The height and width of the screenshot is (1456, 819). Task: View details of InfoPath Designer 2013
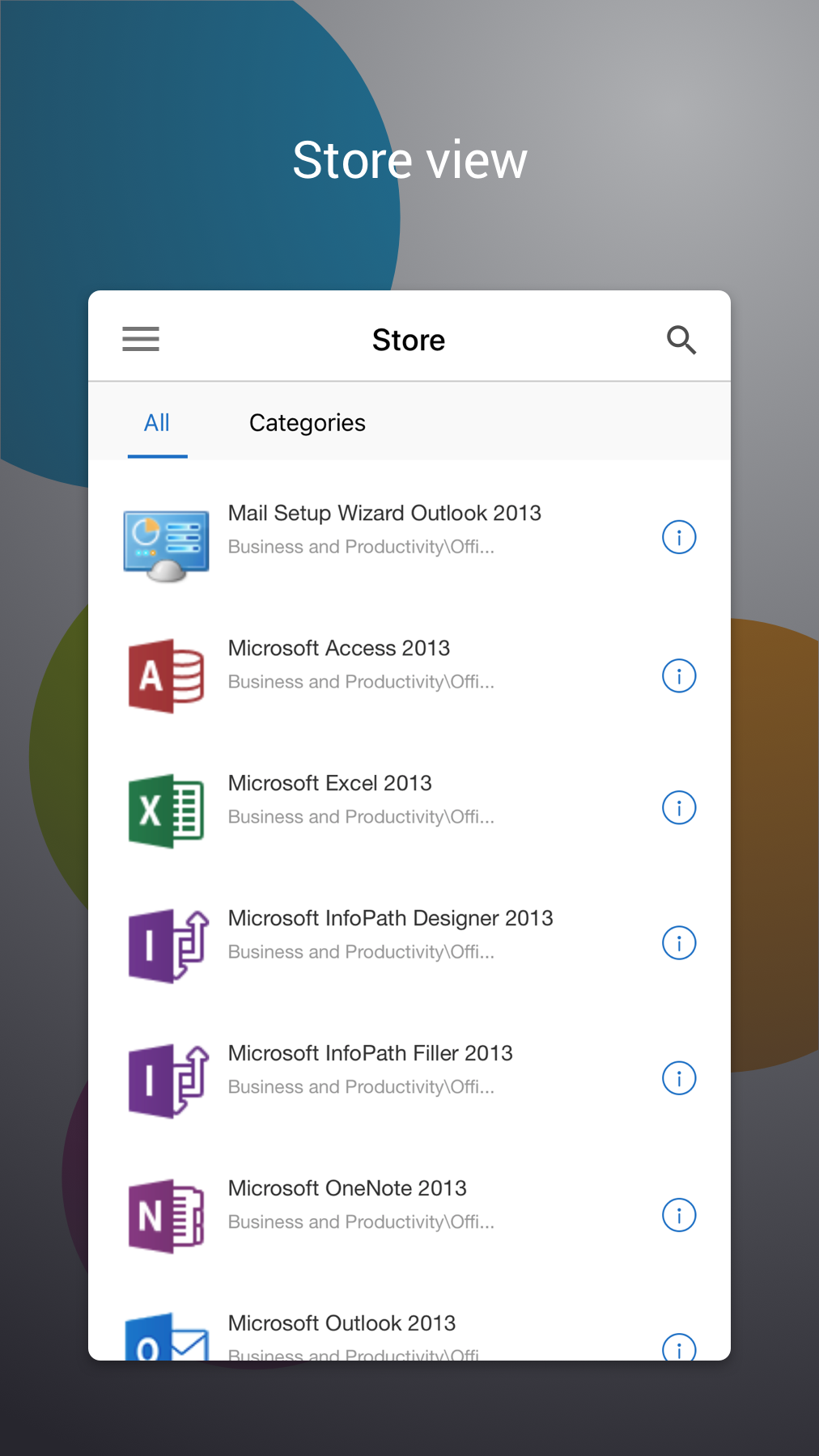[x=679, y=943]
